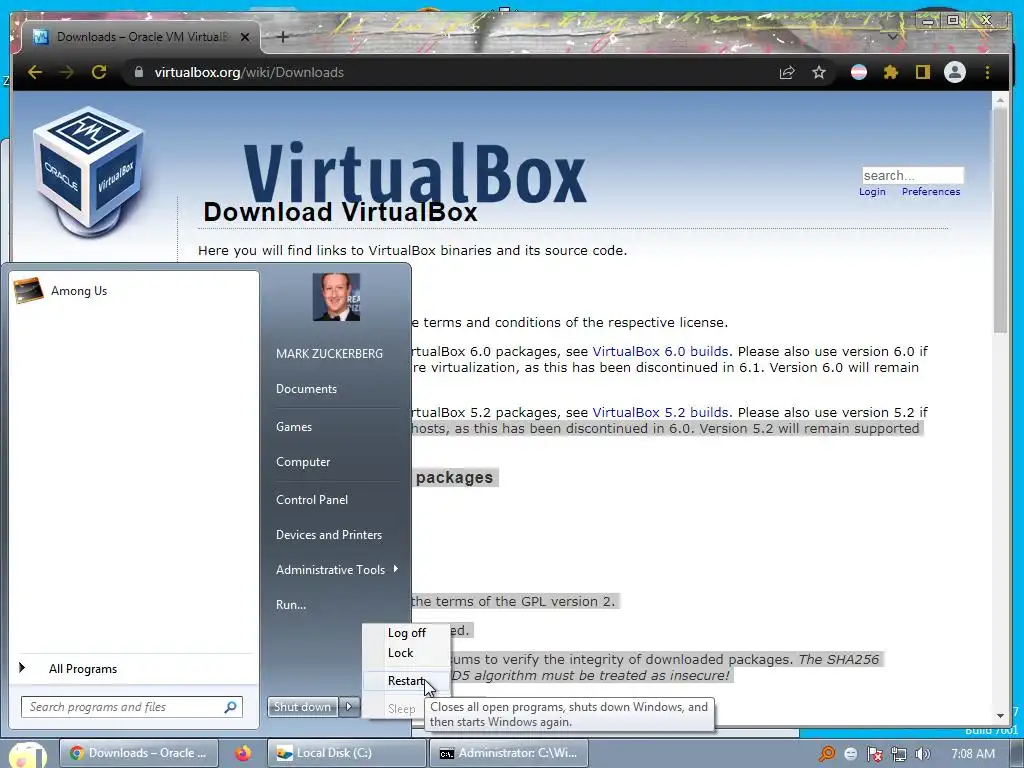The width and height of the screenshot is (1024, 768).
Task: Click the user account picture
Action: click(x=336, y=296)
